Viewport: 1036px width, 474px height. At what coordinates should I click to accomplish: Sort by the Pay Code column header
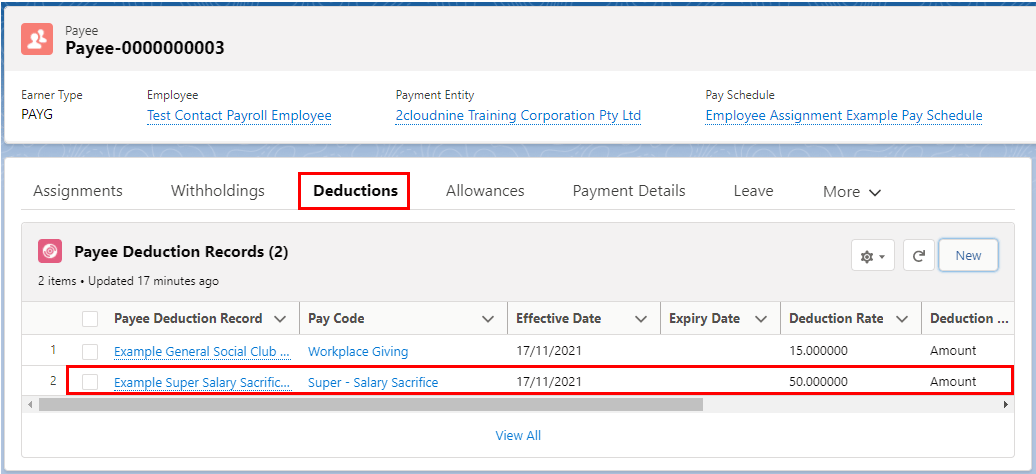tap(336, 319)
